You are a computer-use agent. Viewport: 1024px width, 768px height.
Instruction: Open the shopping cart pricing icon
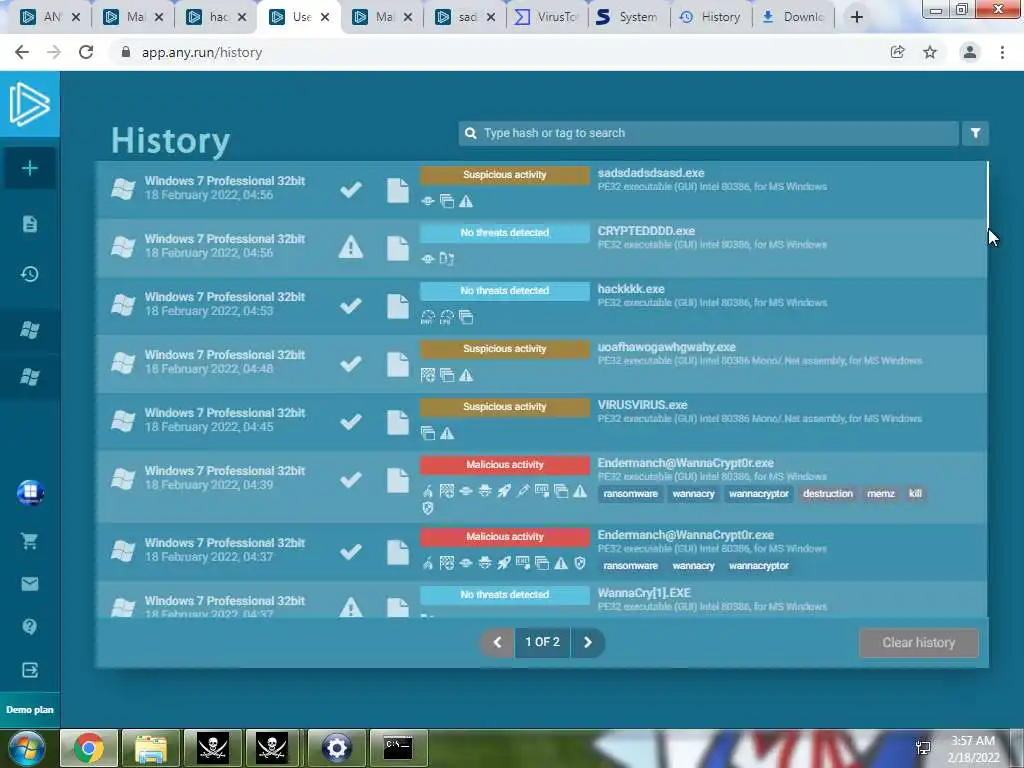click(29, 541)
